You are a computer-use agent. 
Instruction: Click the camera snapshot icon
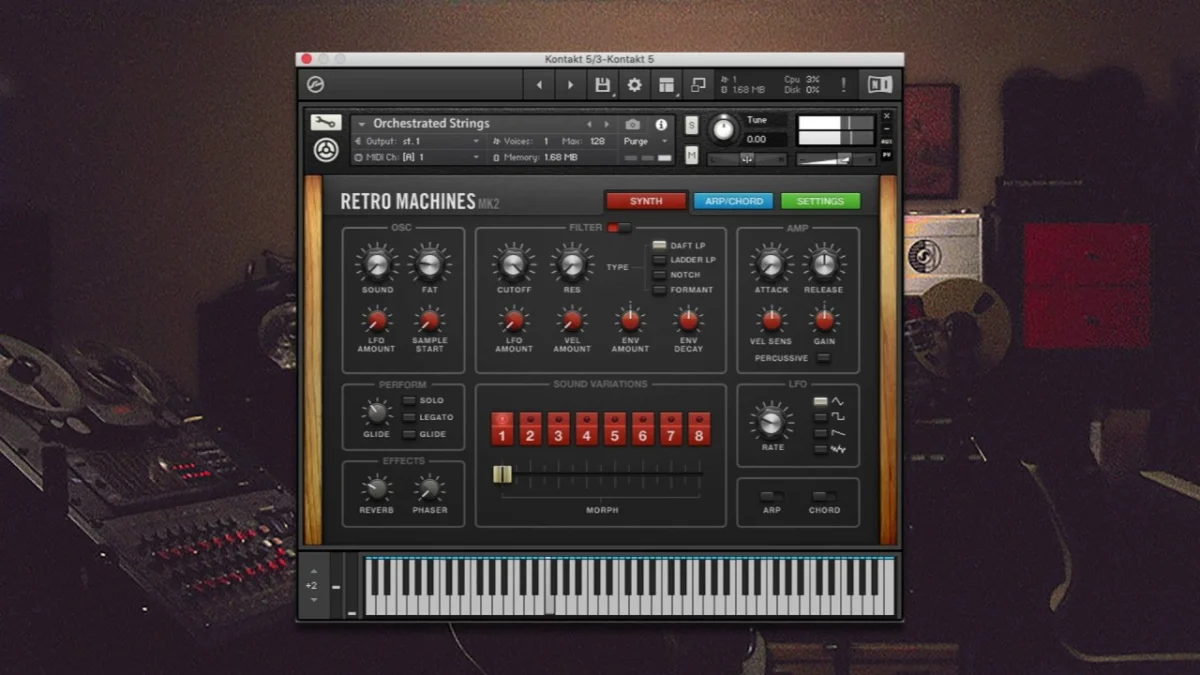(x=633, y=124)
